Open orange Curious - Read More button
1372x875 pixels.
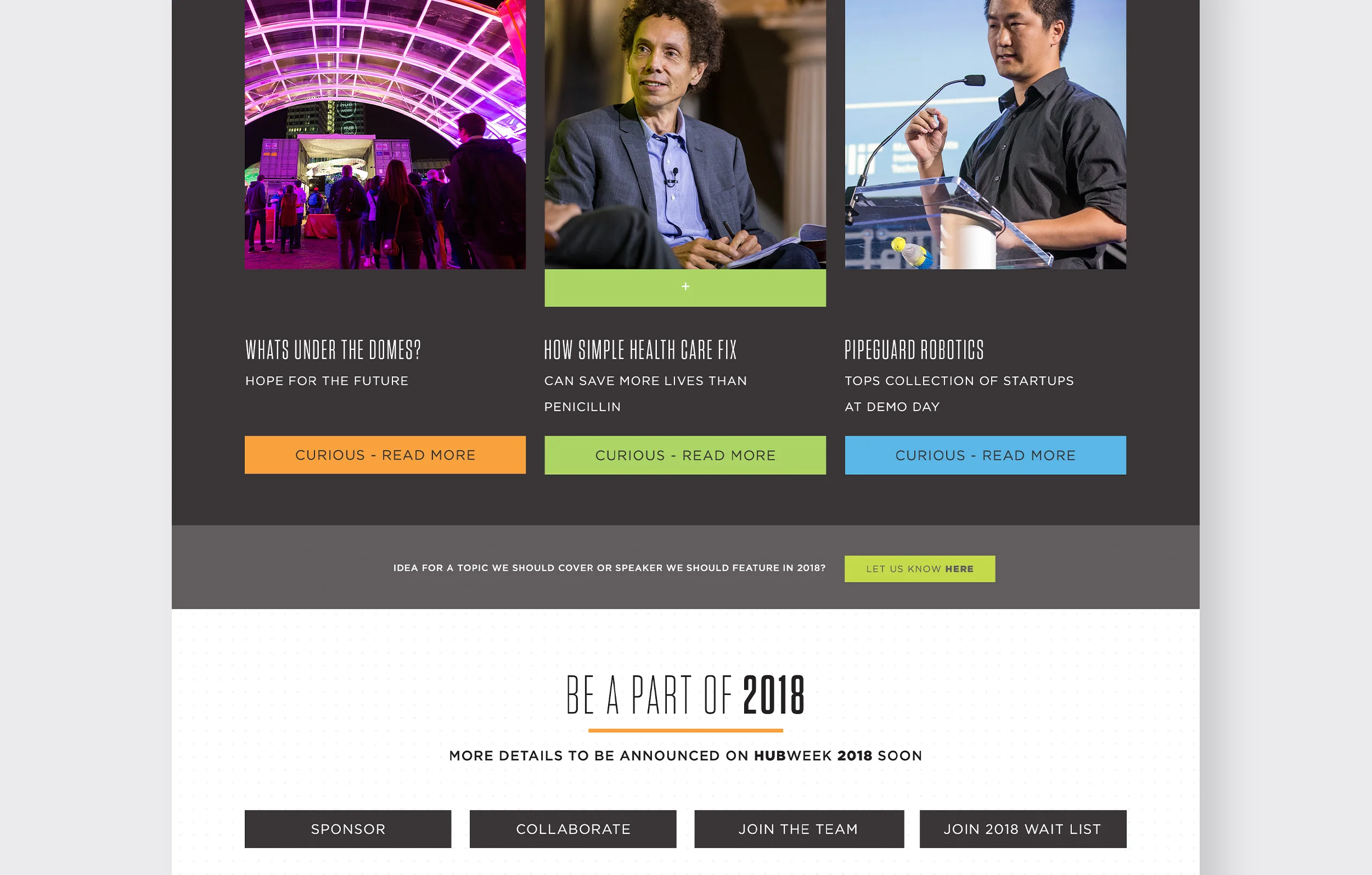385,455
